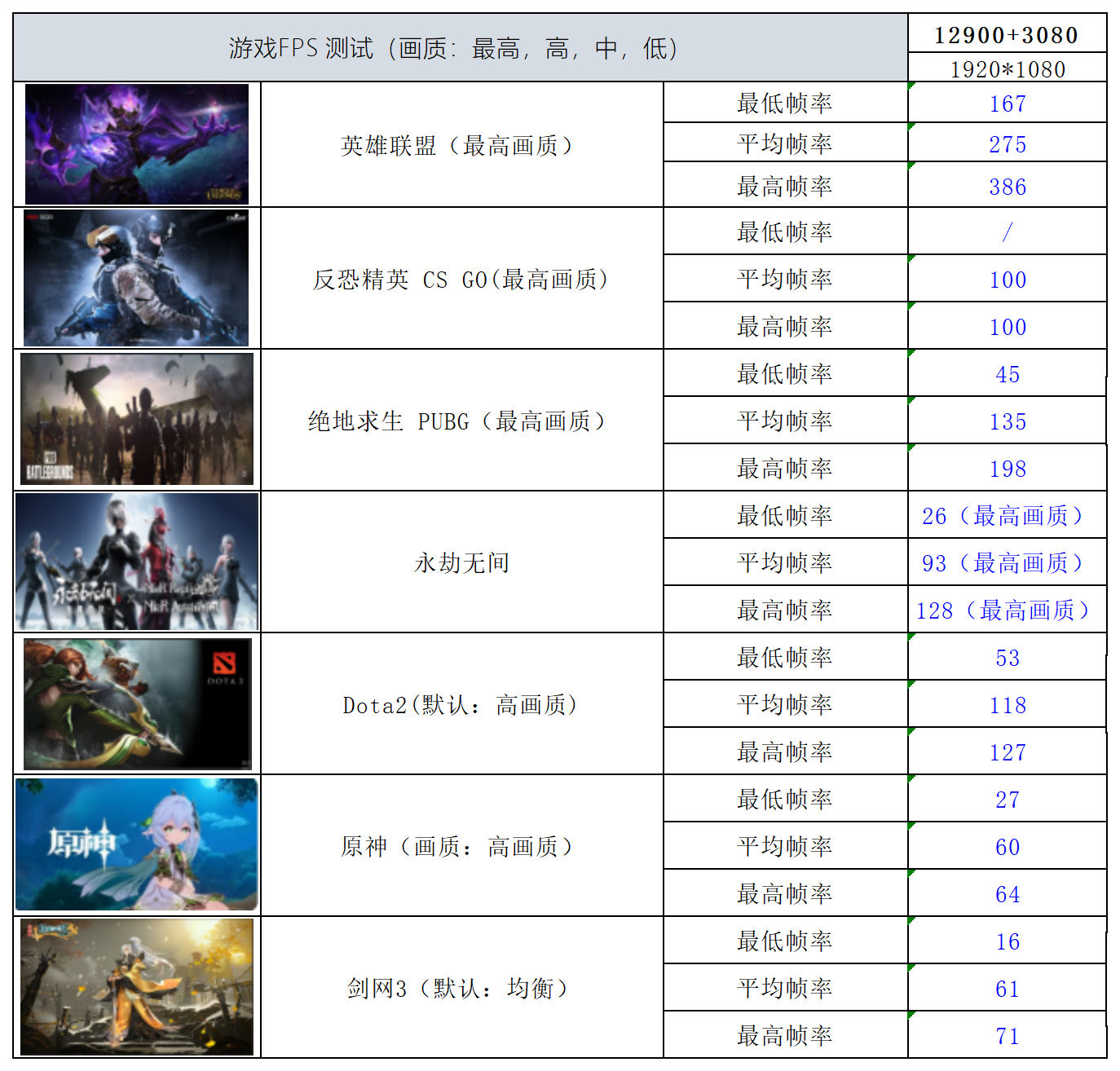Select 最高帧率 label in CS GO row
Screen dimensions: 1120x1071
point(786,326)
